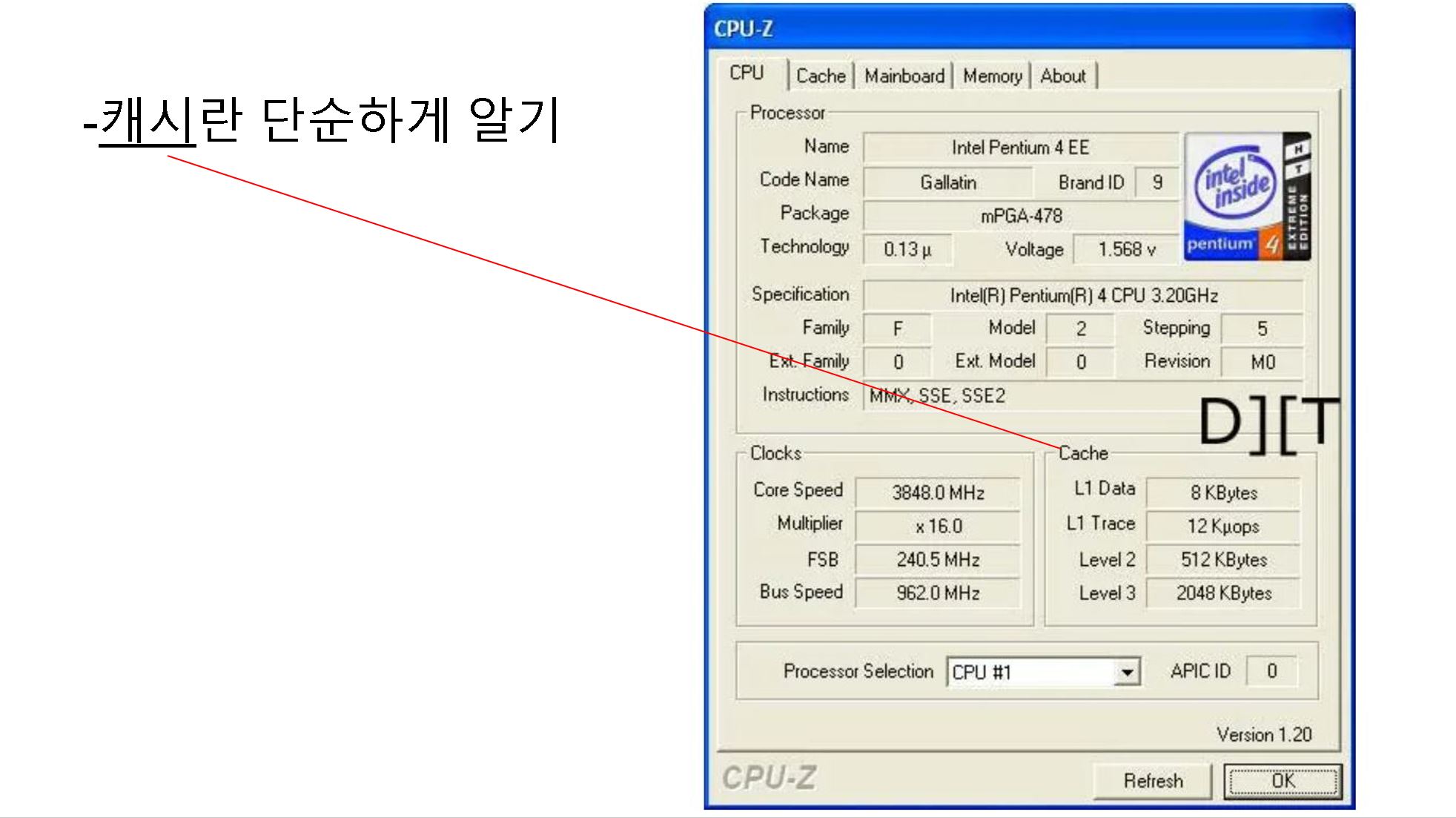Click the Stepping value 5
The height and width of the screenshot is (818, 1456).
pos(1262,329)
